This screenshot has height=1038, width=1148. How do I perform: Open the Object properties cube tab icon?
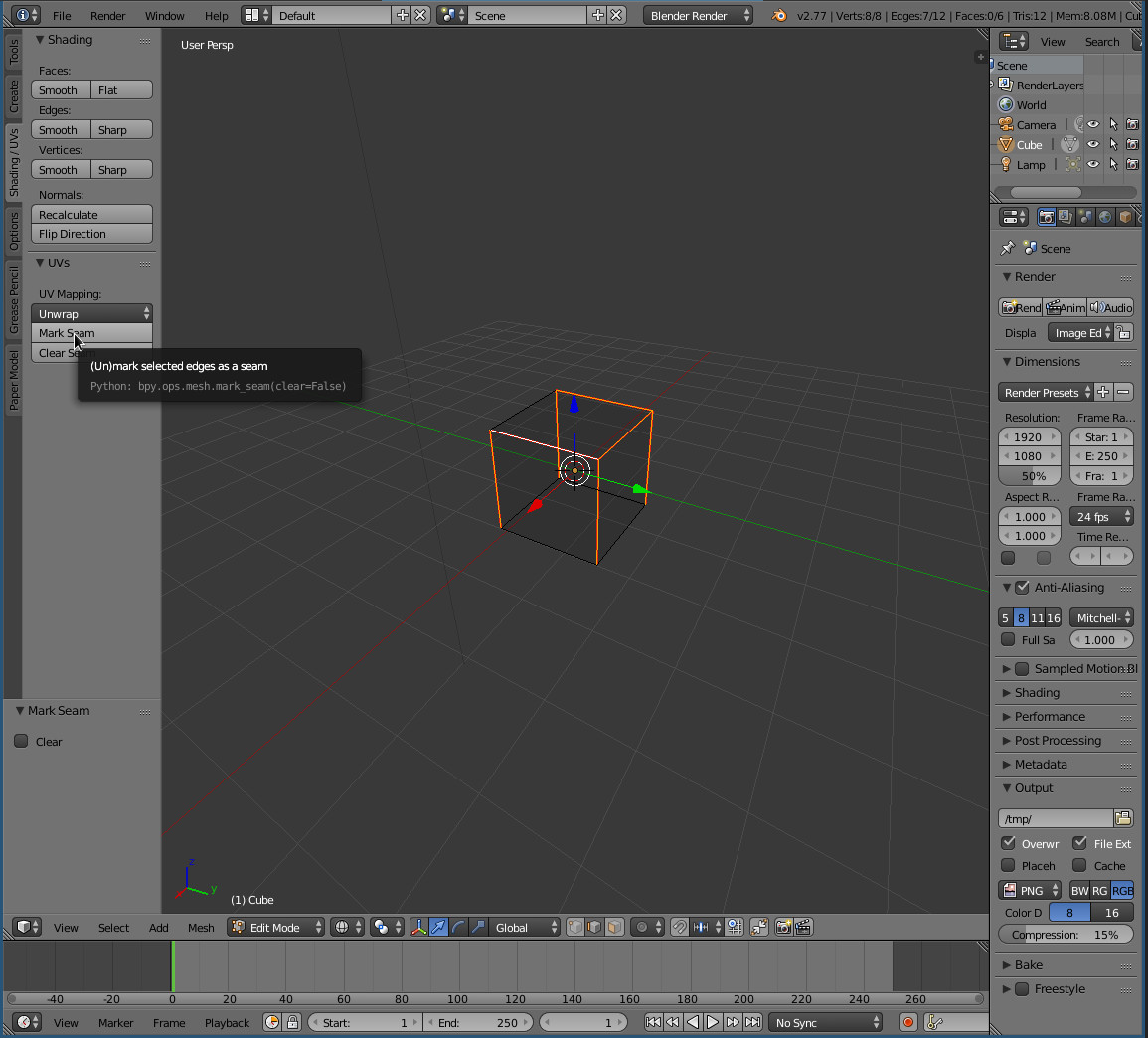click(1125, 217)
